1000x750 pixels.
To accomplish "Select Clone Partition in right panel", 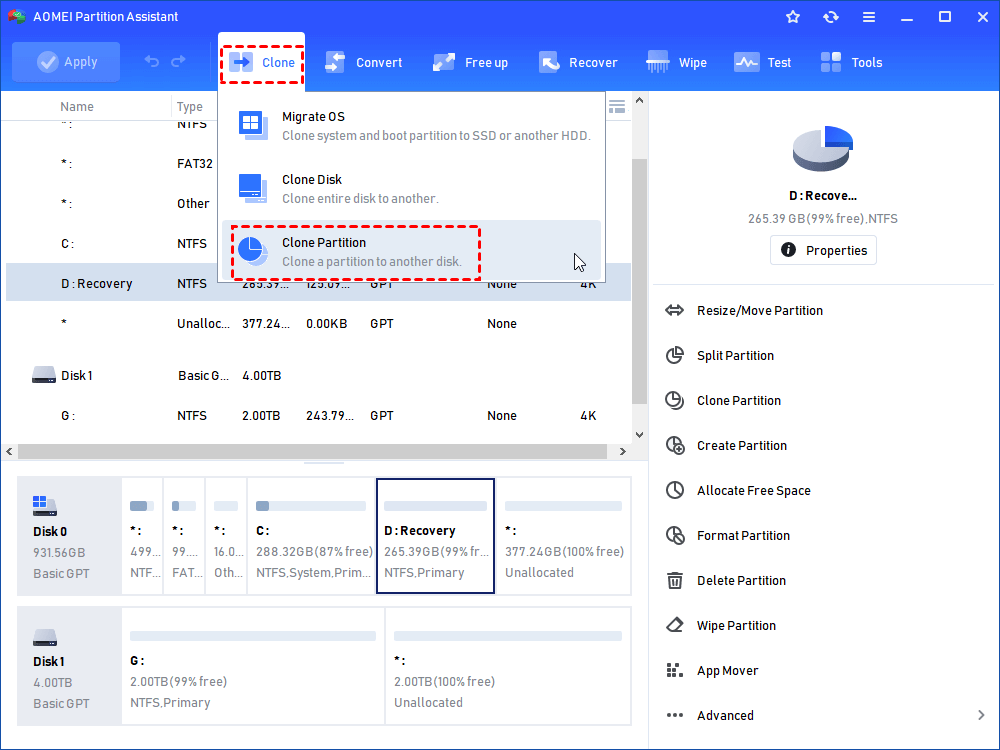I will tap(739, 401).
